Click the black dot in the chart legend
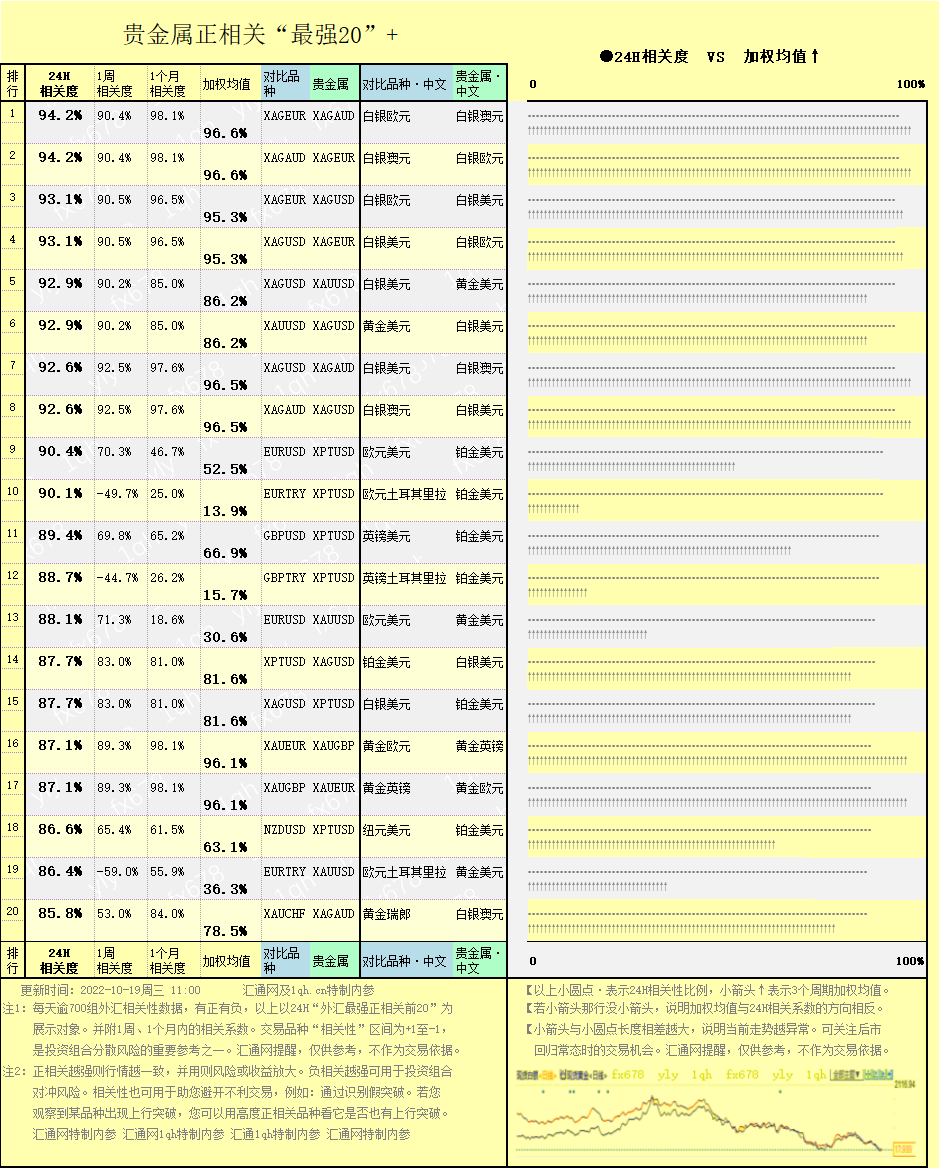 click(606, 57)
